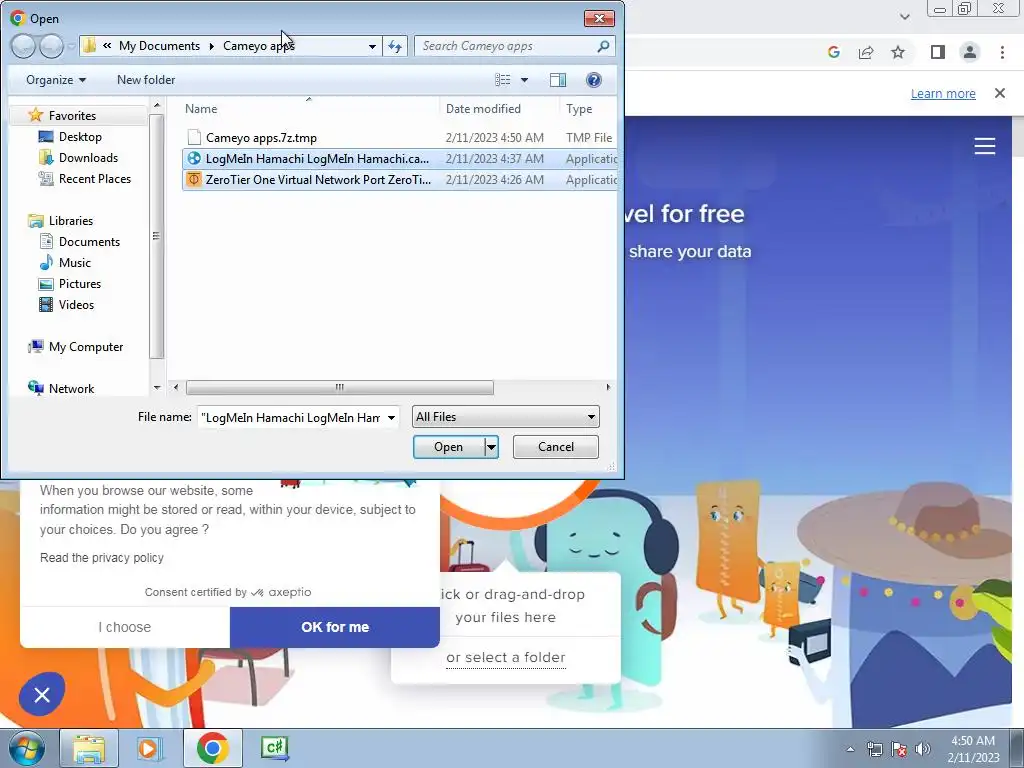1024x768 pixels.
Task: Select Favorites in navigation pane
Action: [72, 116]
